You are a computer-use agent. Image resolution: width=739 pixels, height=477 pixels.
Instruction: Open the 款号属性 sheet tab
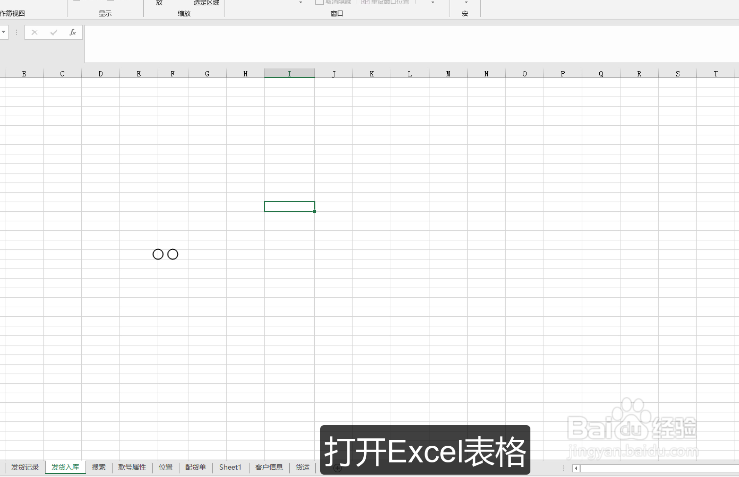pos(132,467)
